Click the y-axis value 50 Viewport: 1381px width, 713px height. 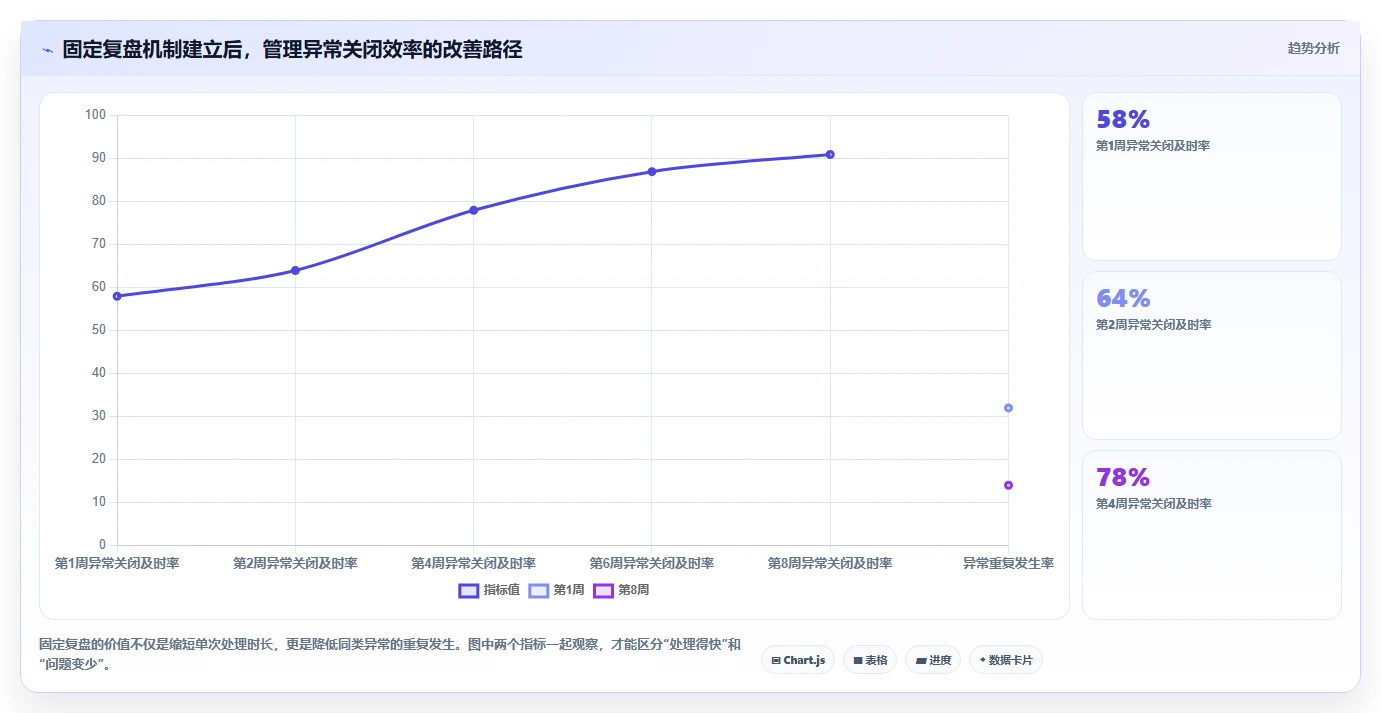[x=98, y=330]
